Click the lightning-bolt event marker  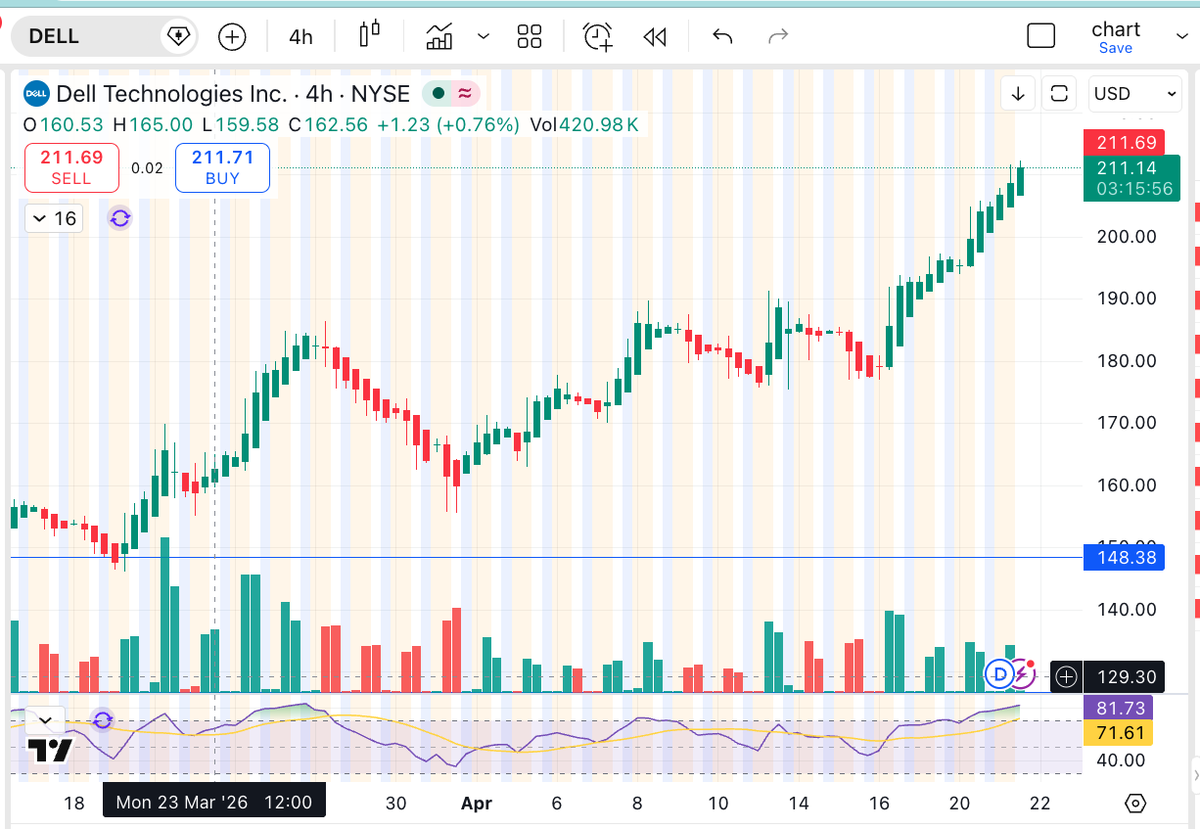(x=1022, y=673)
